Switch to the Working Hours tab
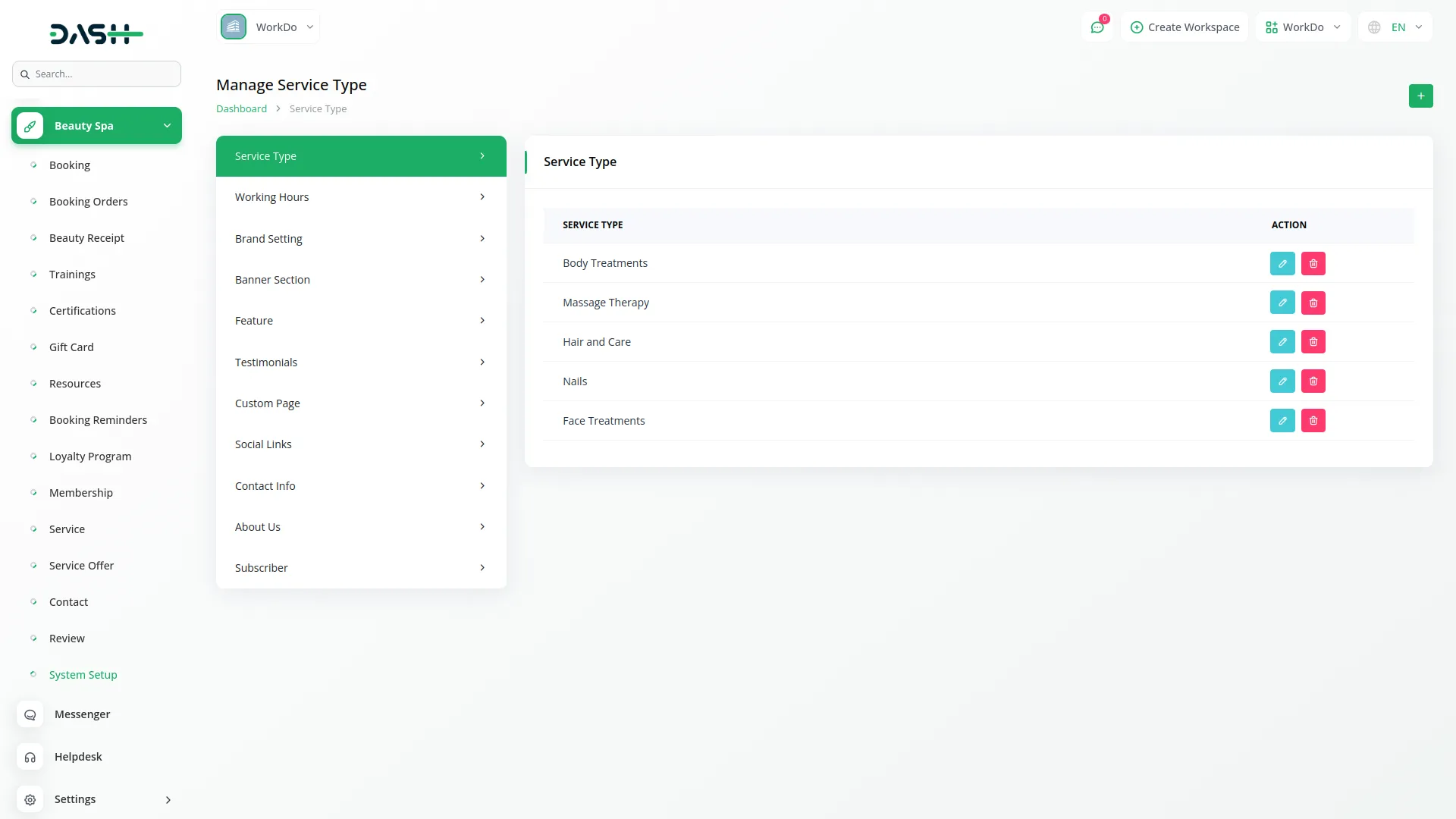Image resolution: width=1456 pixels, height=819 pixels. coord(361,197)
